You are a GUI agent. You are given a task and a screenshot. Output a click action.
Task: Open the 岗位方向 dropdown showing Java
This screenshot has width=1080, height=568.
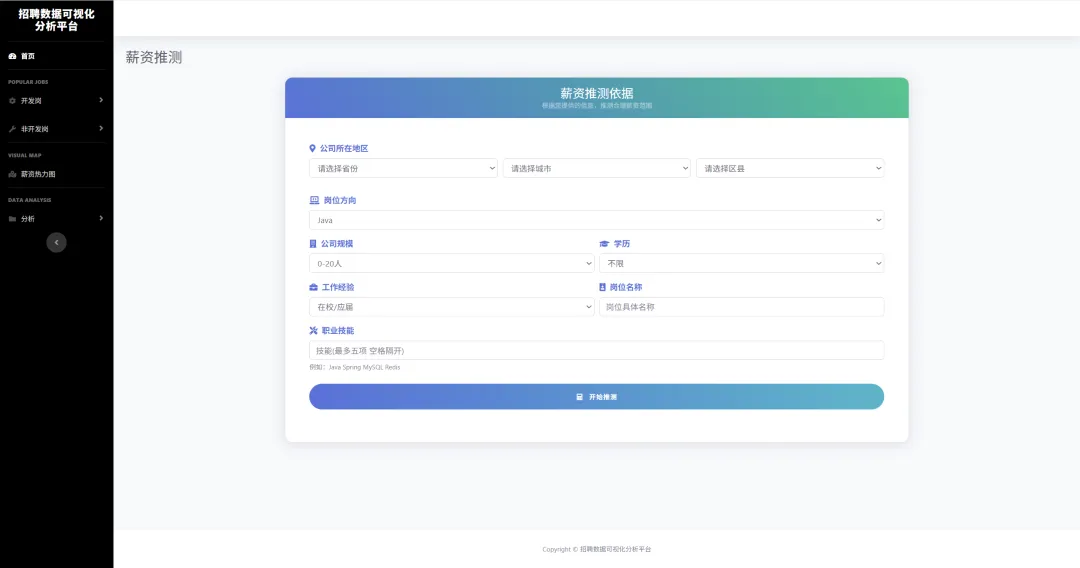click(x=596, y=220)
